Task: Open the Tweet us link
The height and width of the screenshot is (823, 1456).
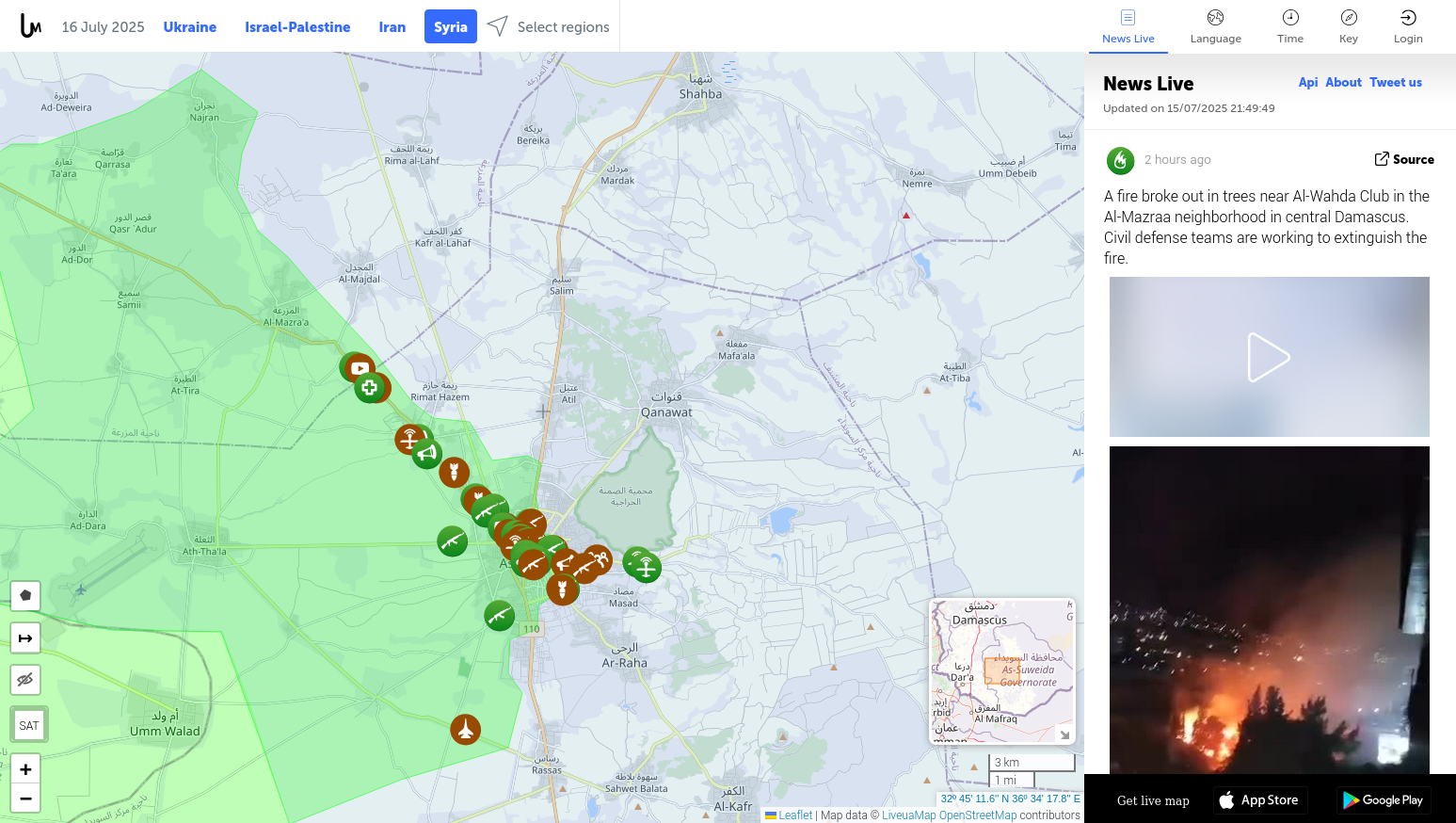Action: click(1396, 82)
